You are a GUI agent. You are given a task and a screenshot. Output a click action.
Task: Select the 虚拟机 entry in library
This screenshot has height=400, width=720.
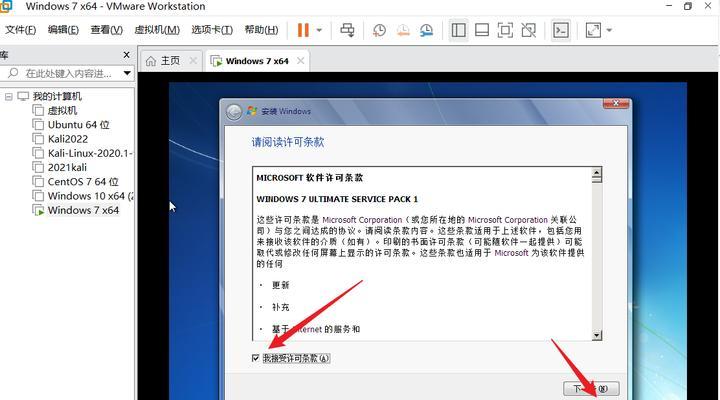[62, 111]
